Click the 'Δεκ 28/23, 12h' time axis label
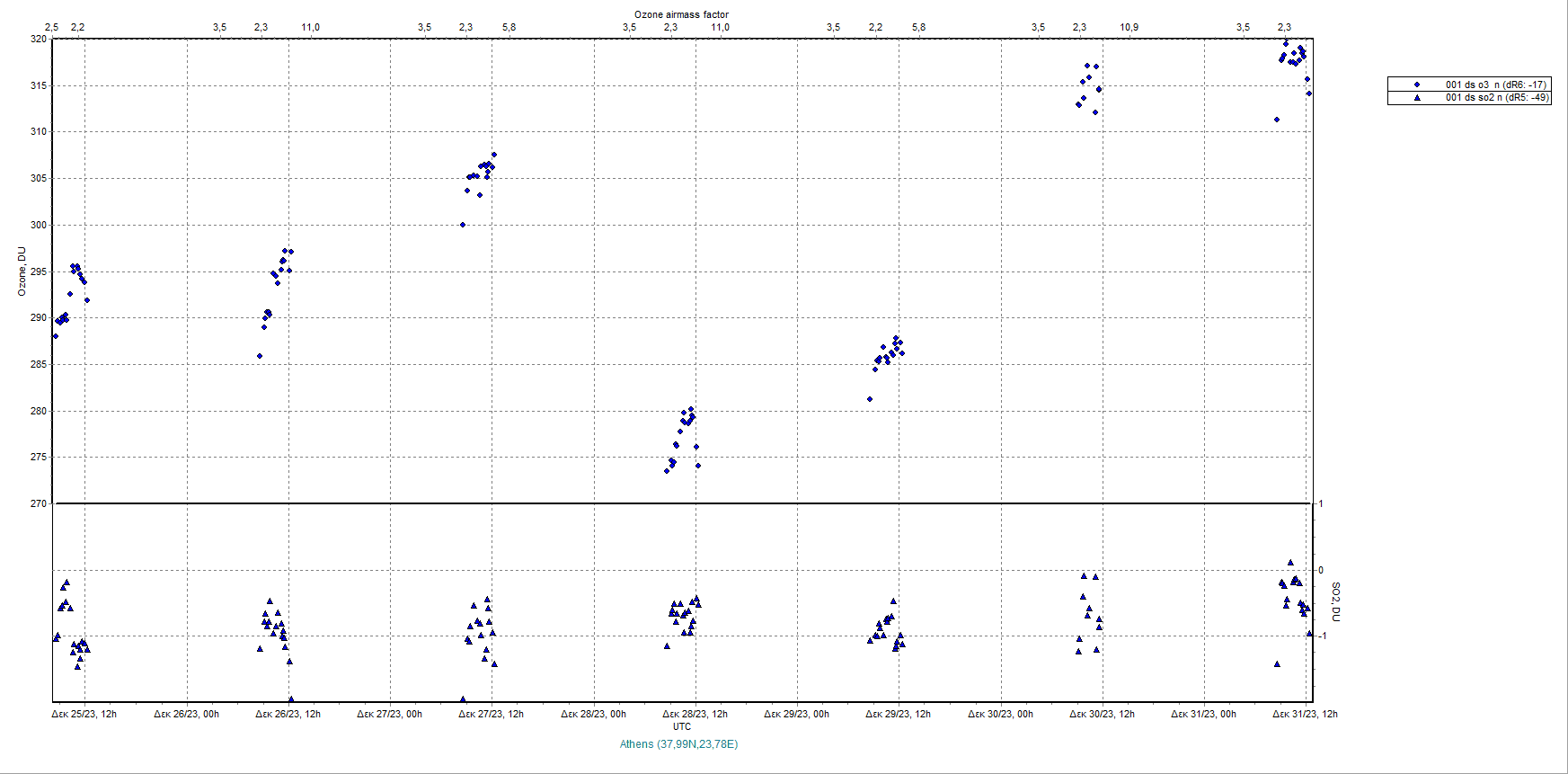 pyautogui.click(x=695, y=714)
